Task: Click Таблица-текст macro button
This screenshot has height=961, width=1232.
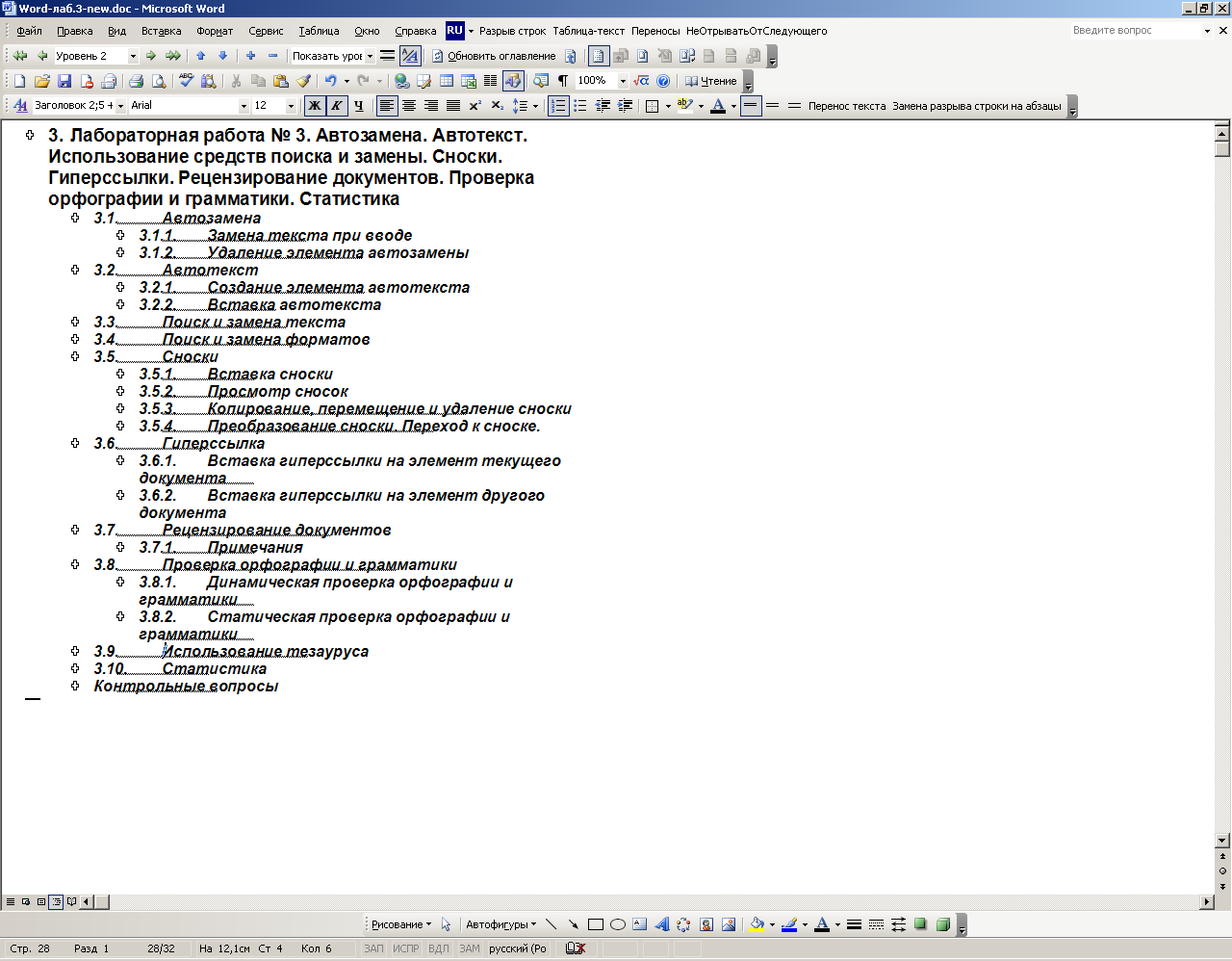Action: pos(588,31)
